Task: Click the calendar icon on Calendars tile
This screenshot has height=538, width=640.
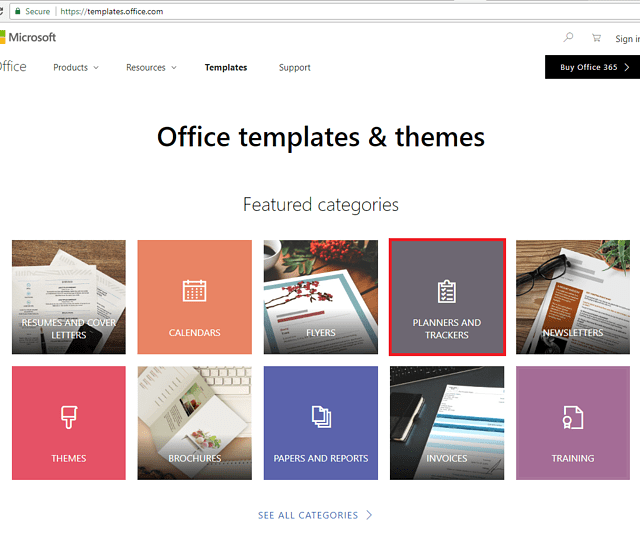Action: [x=194, y=291]
